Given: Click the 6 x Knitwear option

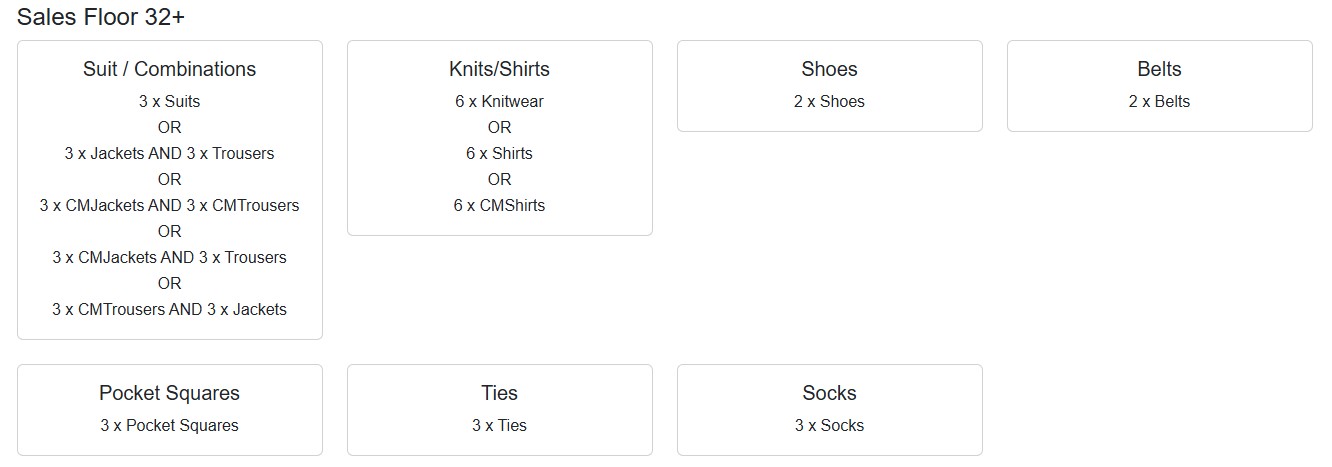Looking at the screenshot, I should [x=499, y=101].
